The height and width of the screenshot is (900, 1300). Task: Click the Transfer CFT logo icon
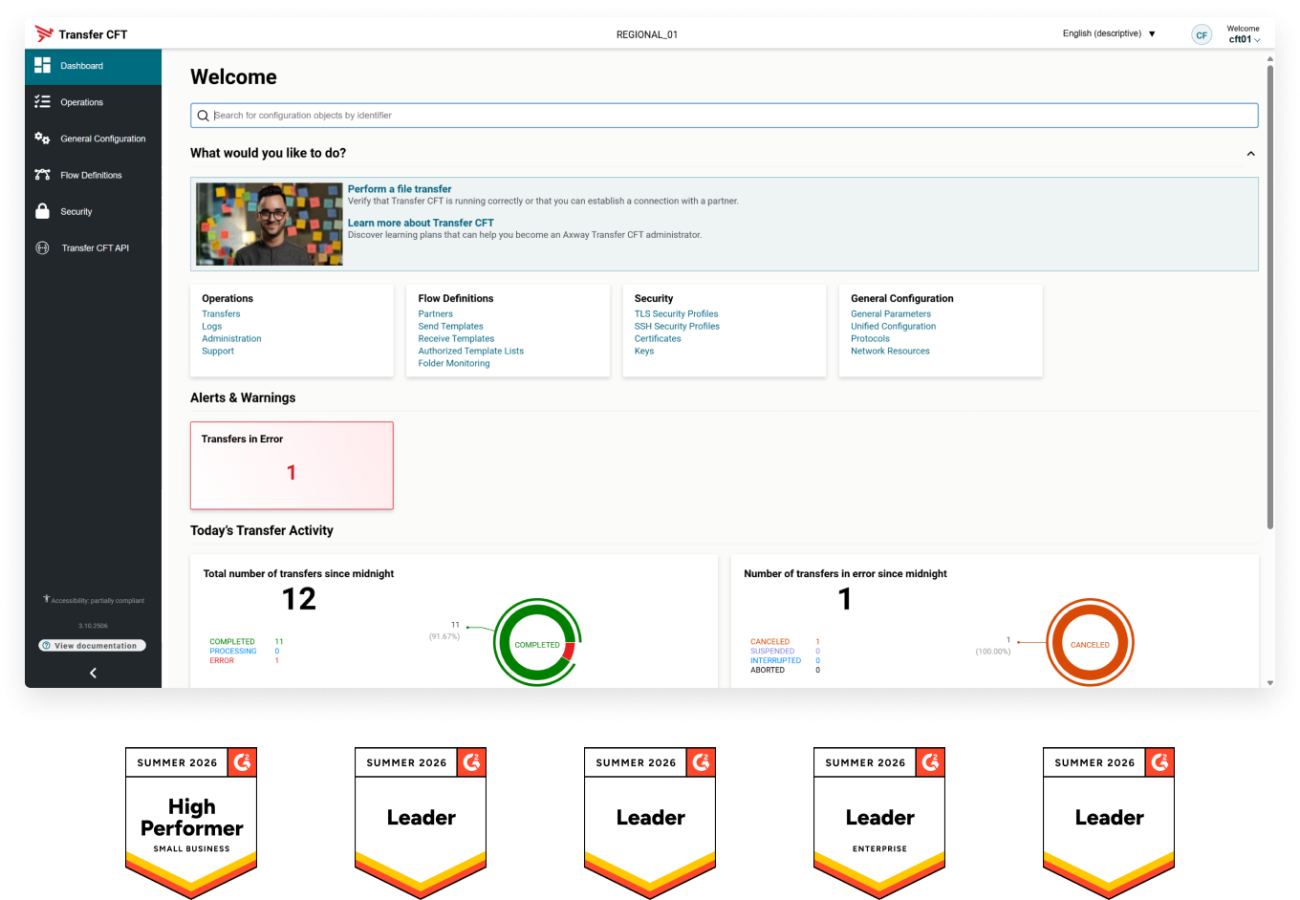(x=44, y=34)
